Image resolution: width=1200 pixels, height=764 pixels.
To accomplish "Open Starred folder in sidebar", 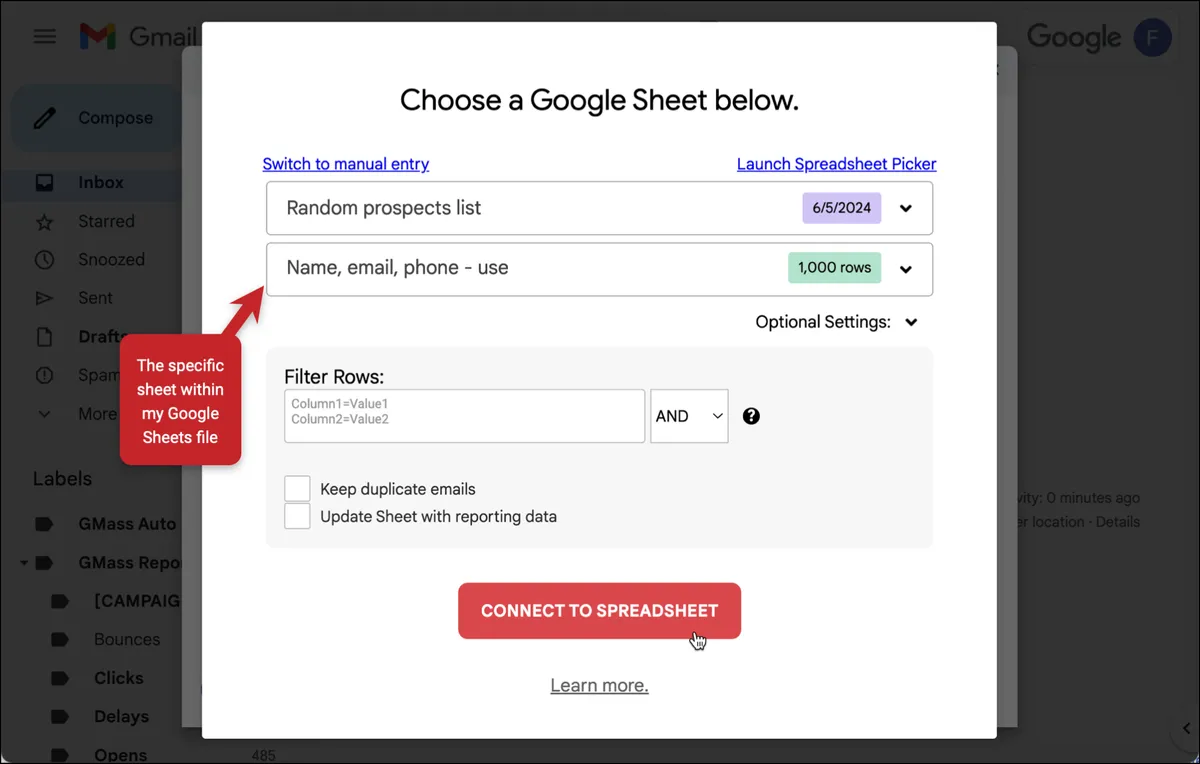I will [x=106, y=221].
